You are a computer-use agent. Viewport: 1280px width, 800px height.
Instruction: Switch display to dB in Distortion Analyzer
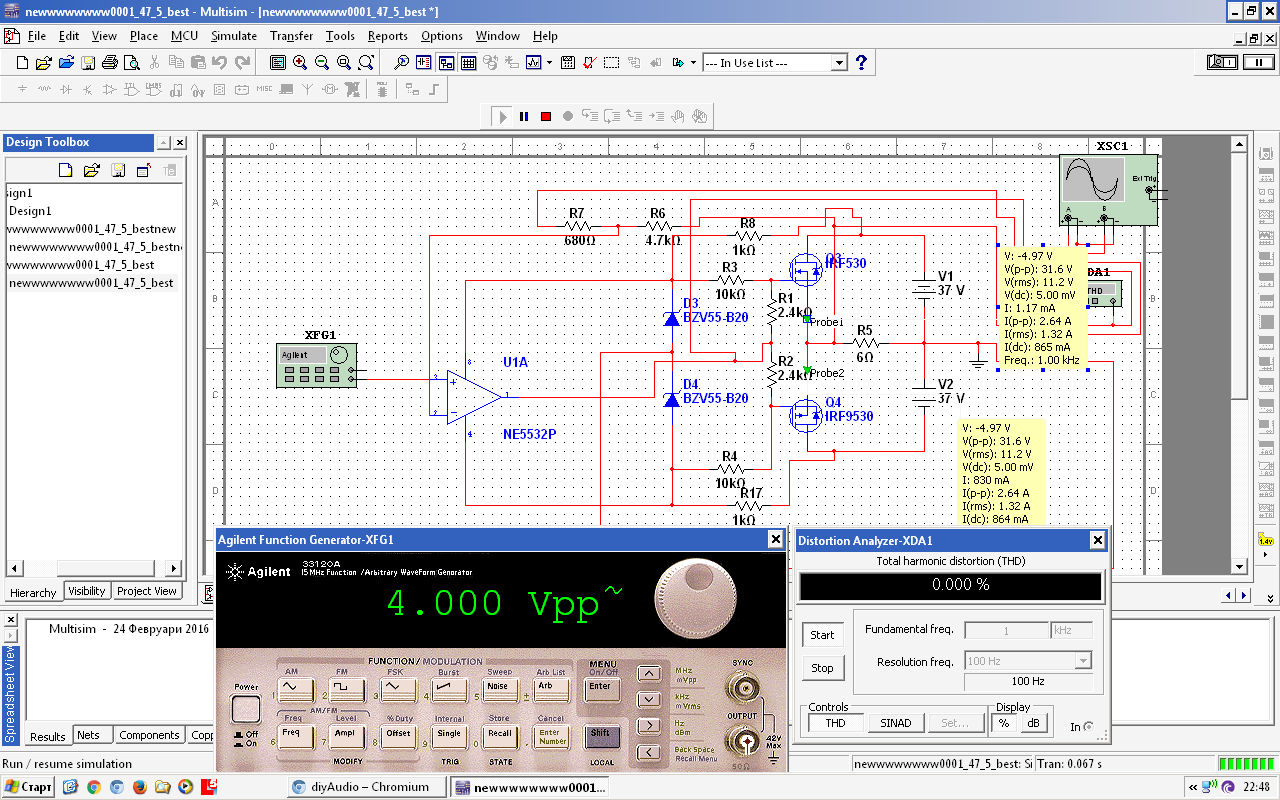1033,723
